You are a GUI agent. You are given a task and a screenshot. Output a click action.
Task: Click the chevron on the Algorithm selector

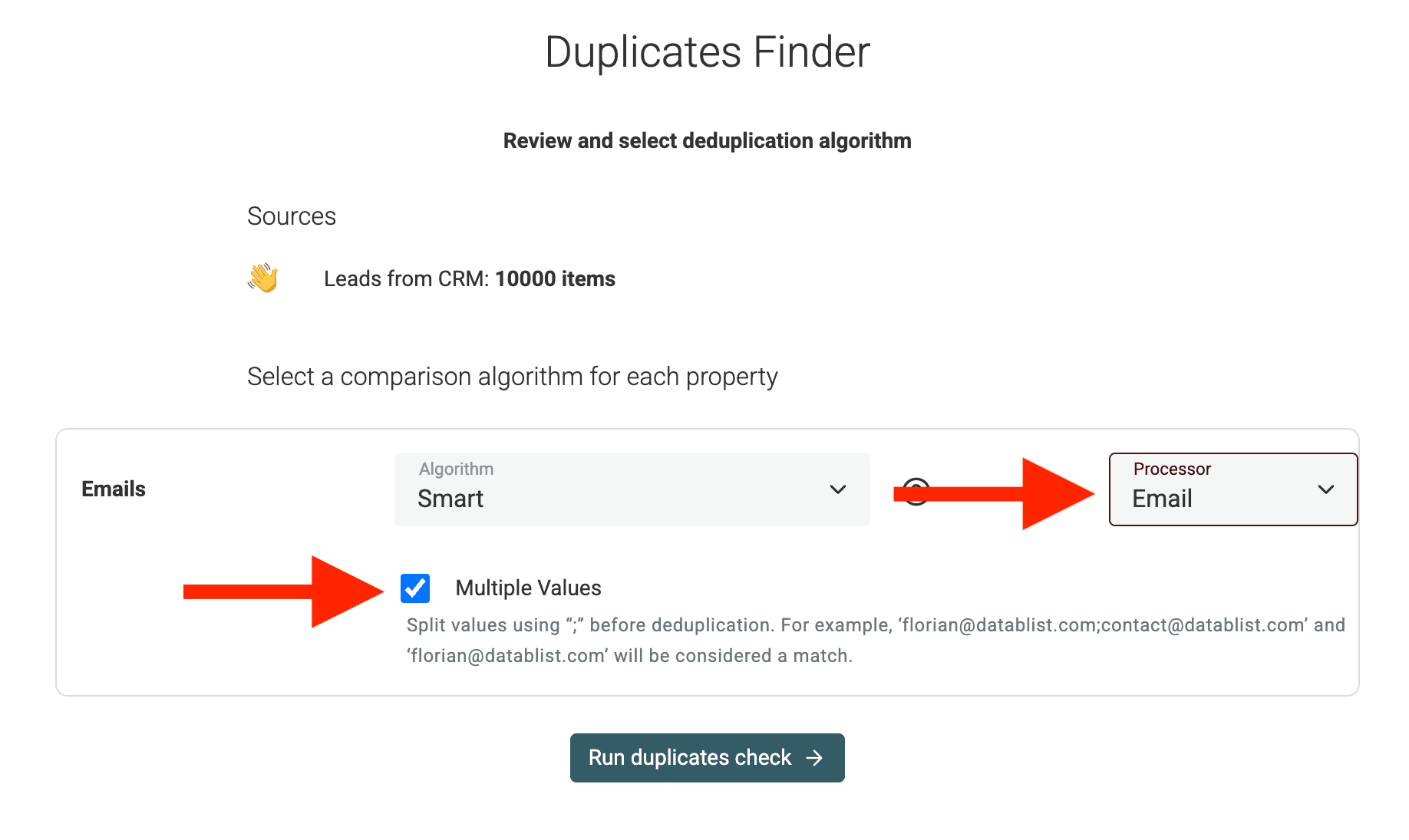click(838, 489)
